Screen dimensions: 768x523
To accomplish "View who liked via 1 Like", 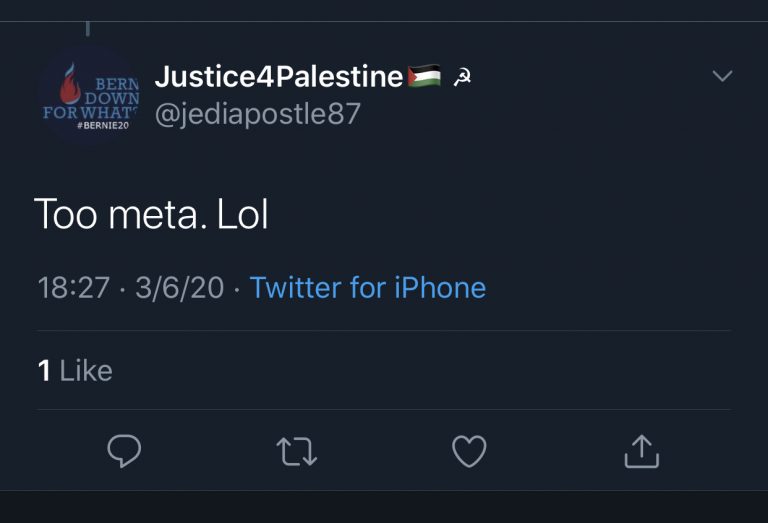I will [x=75, y=371].
